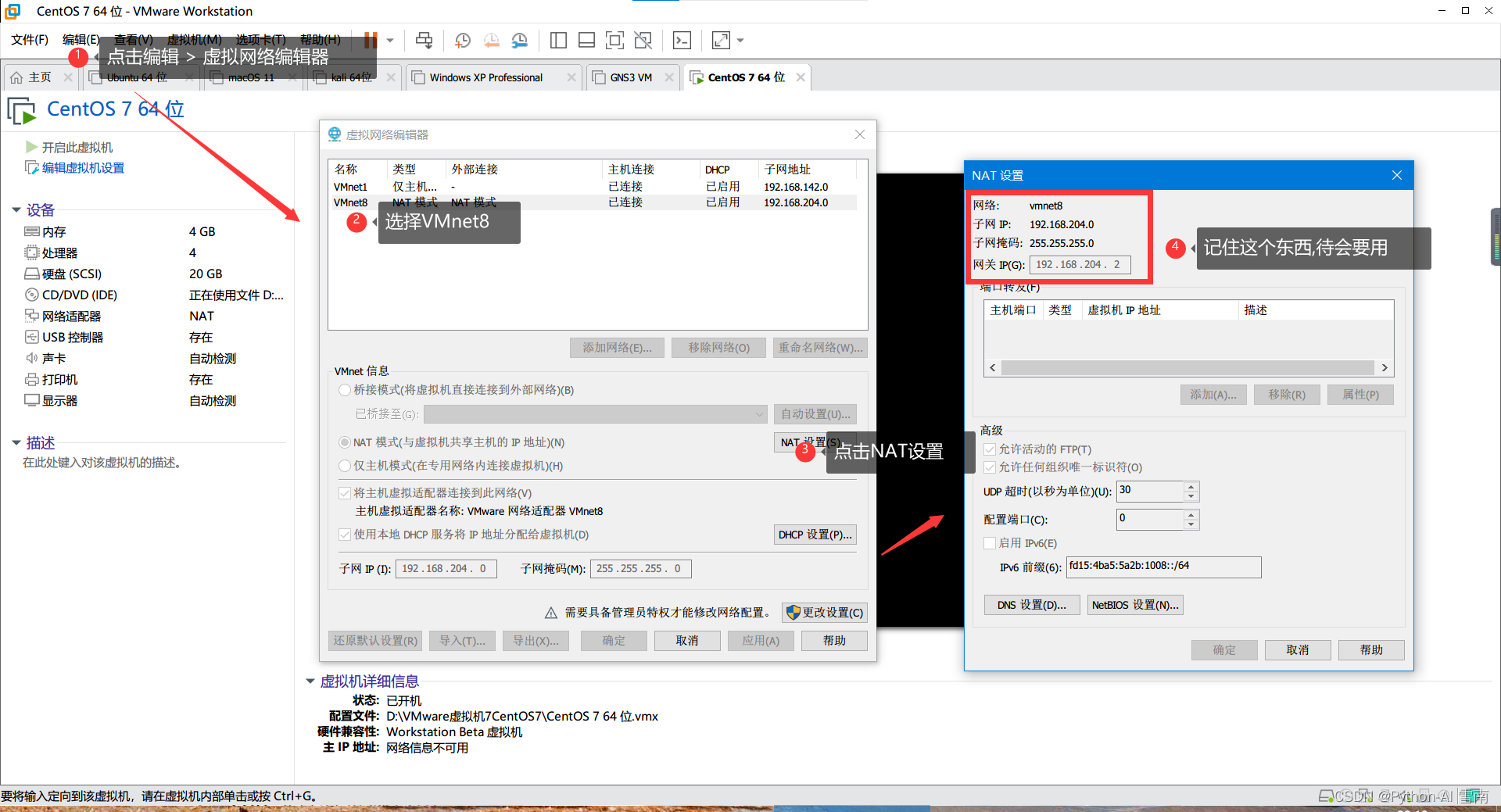Click 更改设置(C) button
Image resolution: width=1501 pixels, height=812 pixels.
point(825,613)
